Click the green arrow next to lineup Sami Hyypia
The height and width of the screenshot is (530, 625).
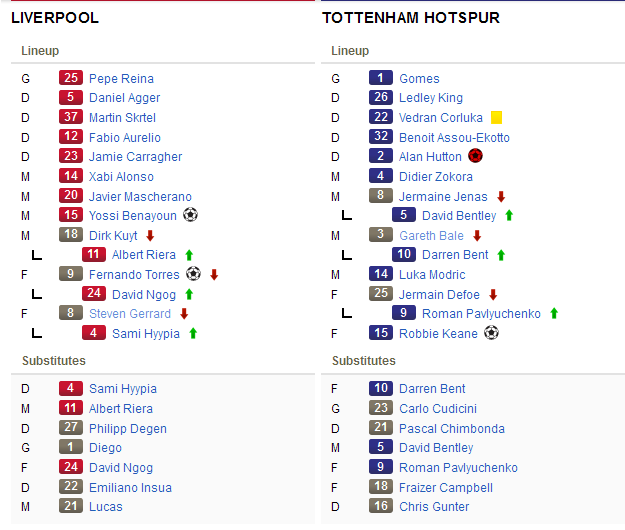click(193, 333)
